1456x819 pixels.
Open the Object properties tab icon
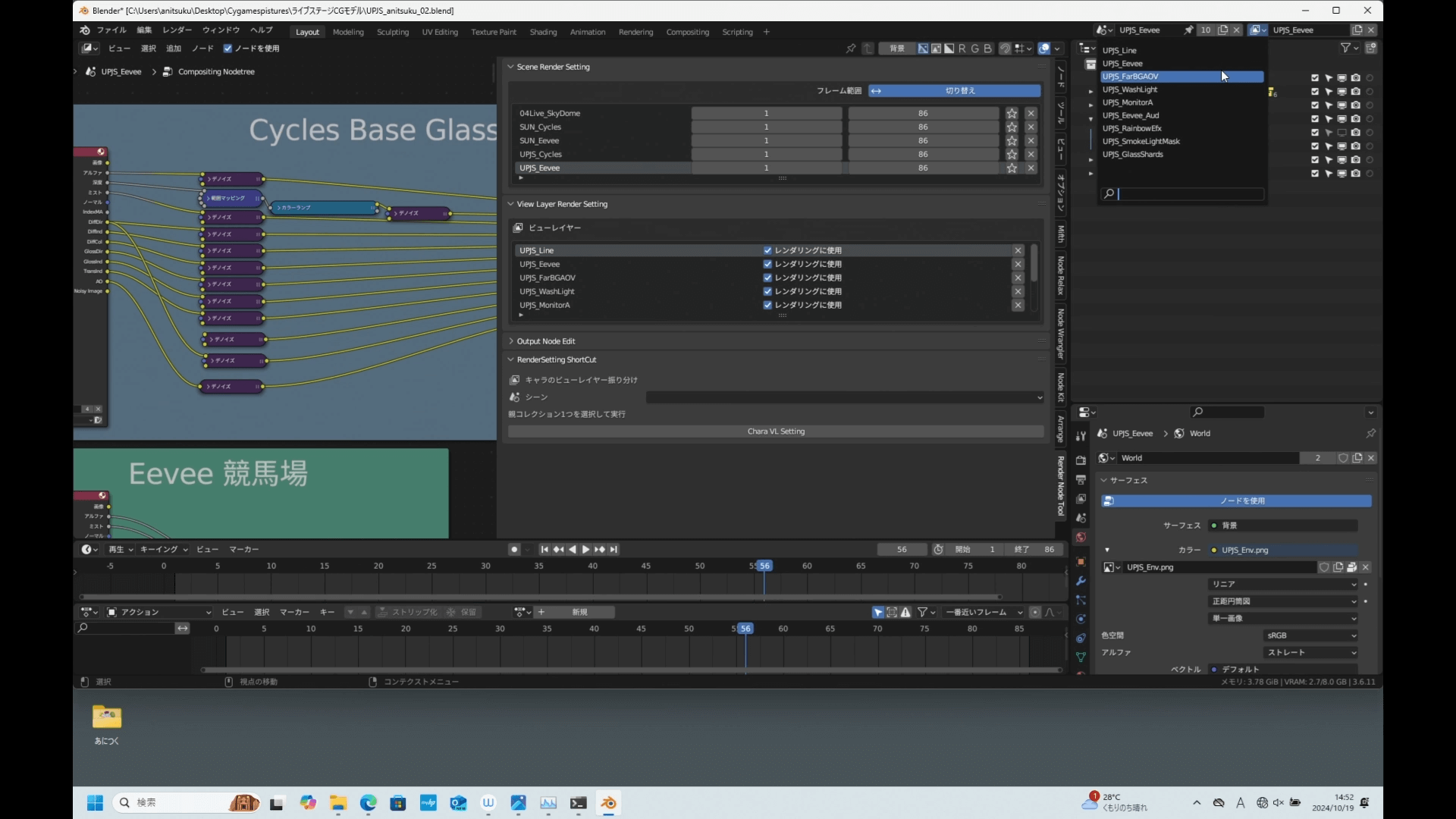(1081, 562)
